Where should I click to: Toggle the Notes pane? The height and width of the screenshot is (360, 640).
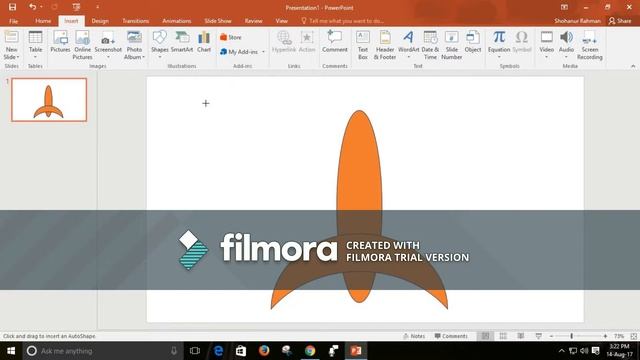point(414,336)
